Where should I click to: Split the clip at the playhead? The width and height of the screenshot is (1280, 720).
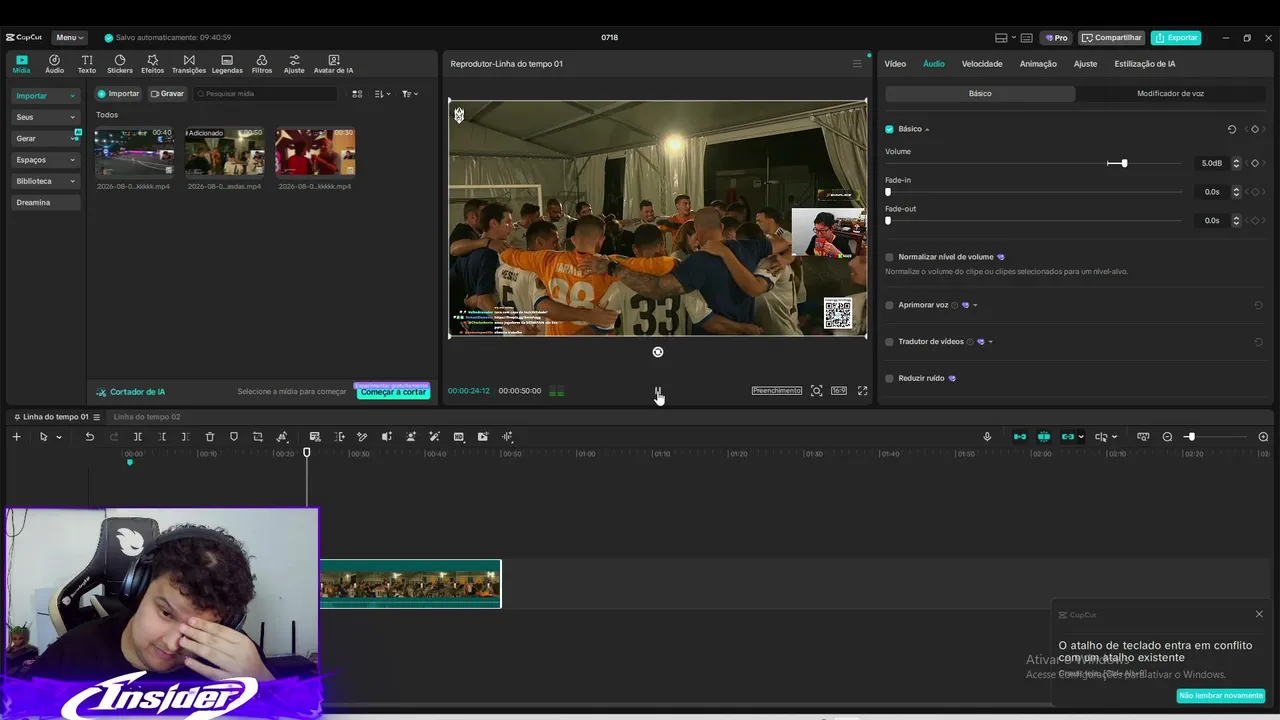pyautogui.click(x=138, y=437)
